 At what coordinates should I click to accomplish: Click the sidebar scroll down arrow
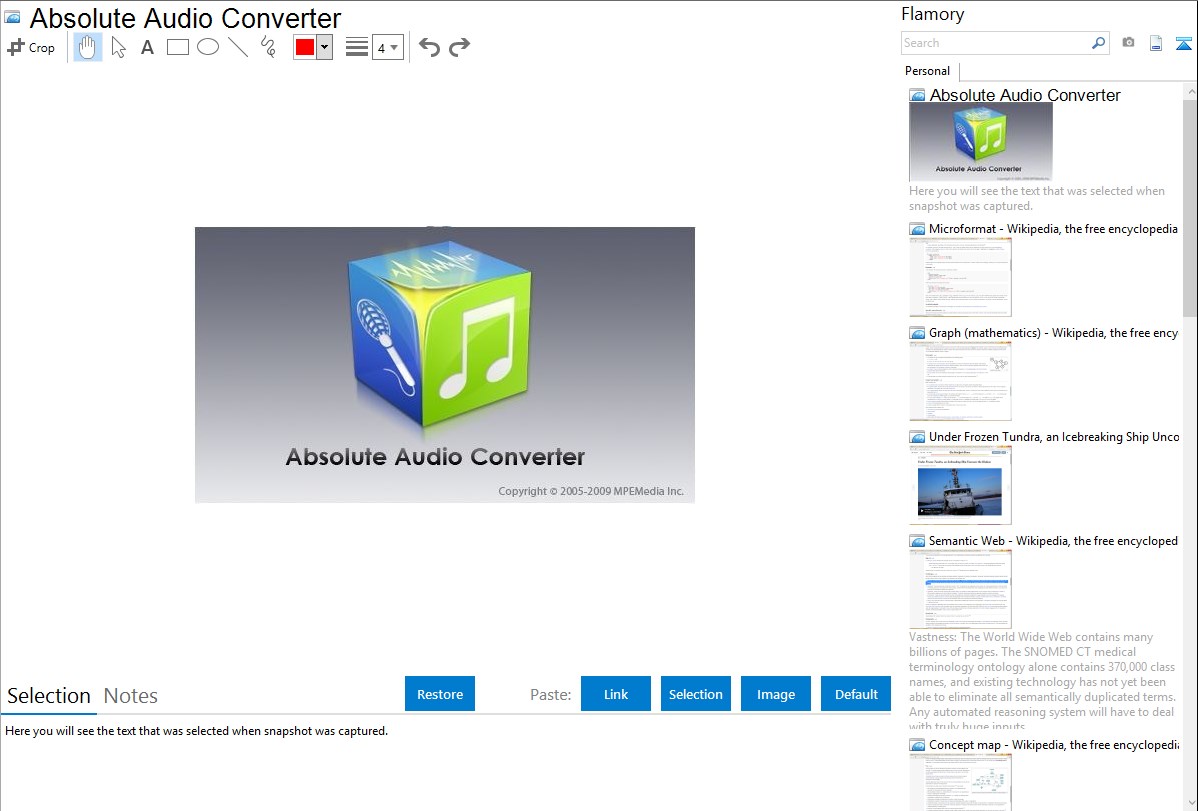pyautogui.click(x=1190, y=803)
